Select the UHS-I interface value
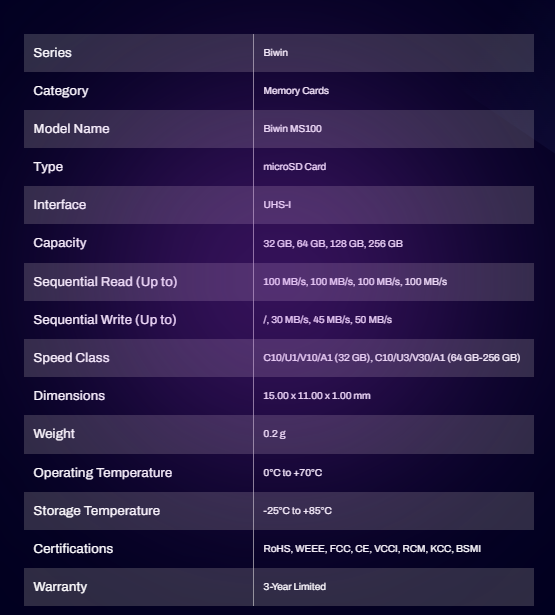 [277, 205]
